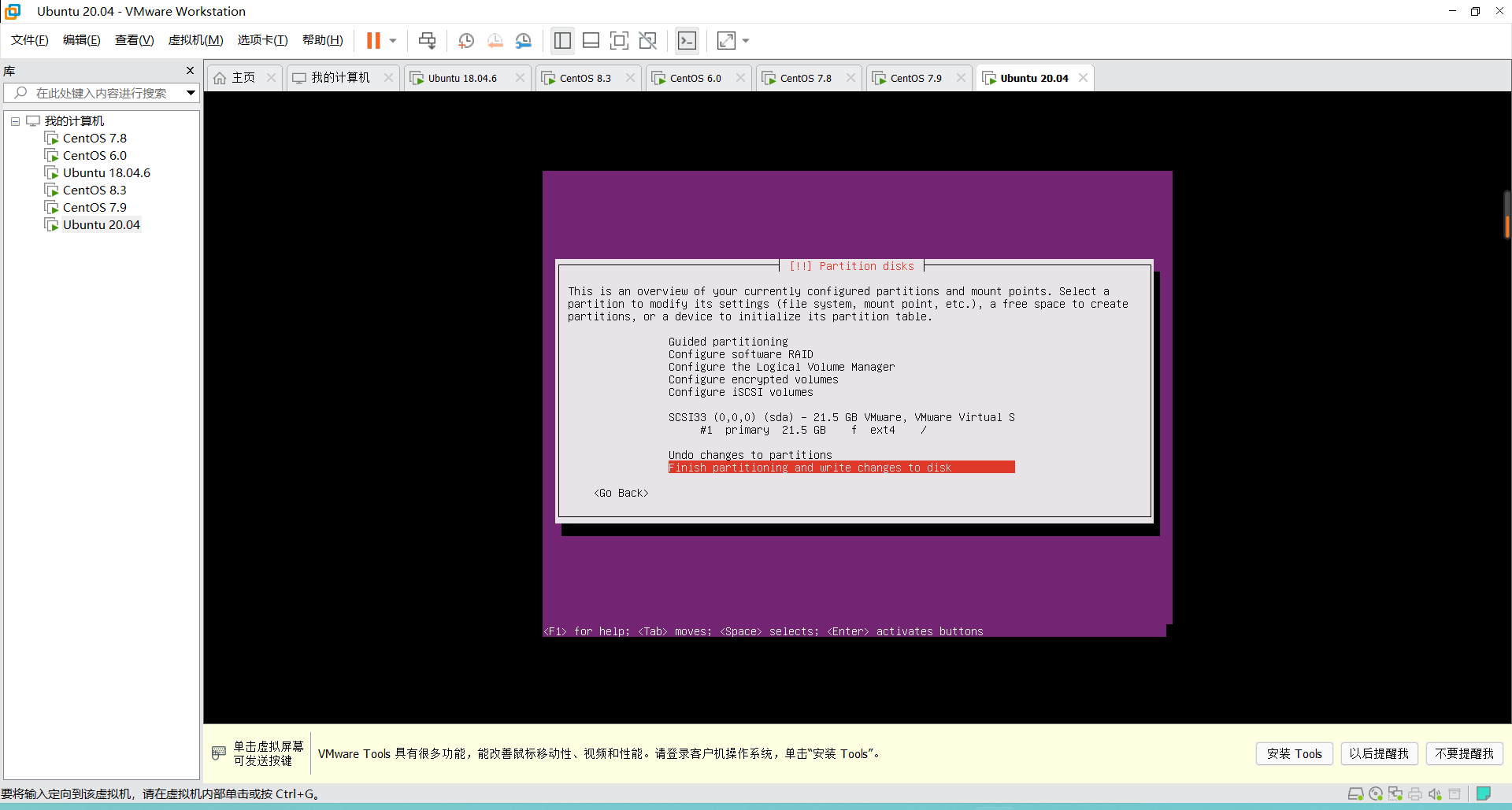Open the library search options dropdown
The height and width of the screenshot is (810, 1512).
pyautogui.click(x=191, y=93)
